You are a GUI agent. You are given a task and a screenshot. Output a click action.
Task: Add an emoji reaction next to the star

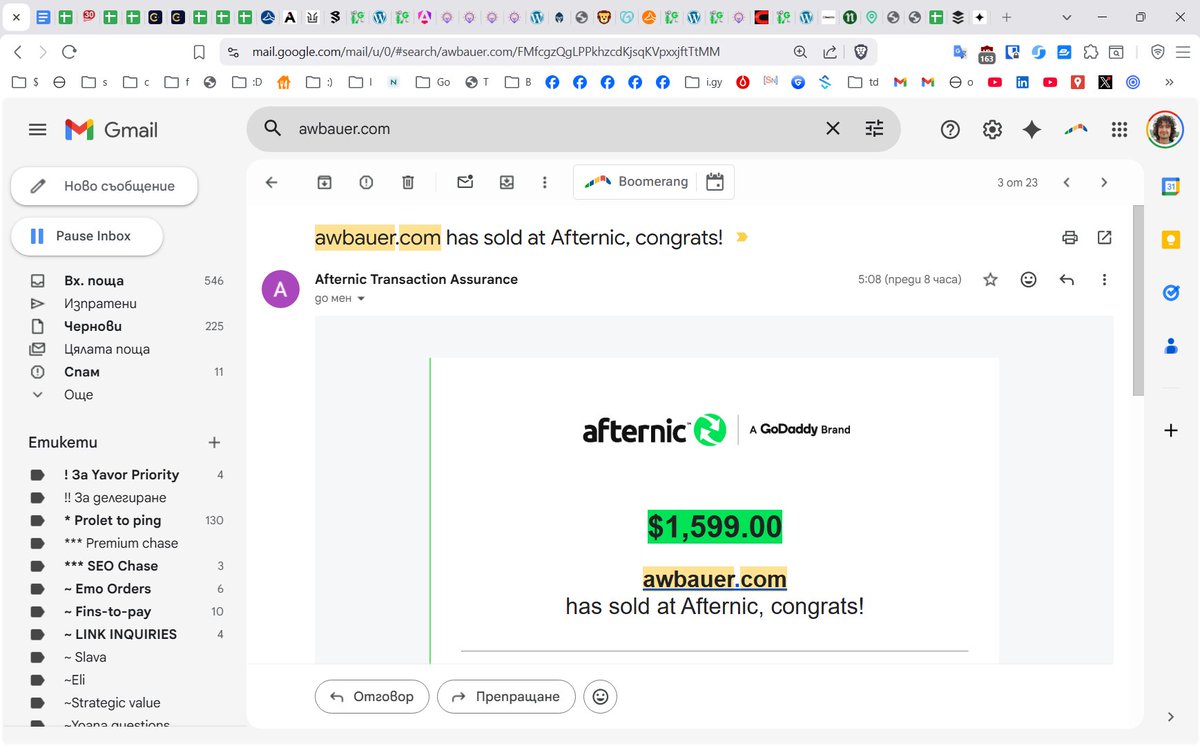click(1028, 280)
